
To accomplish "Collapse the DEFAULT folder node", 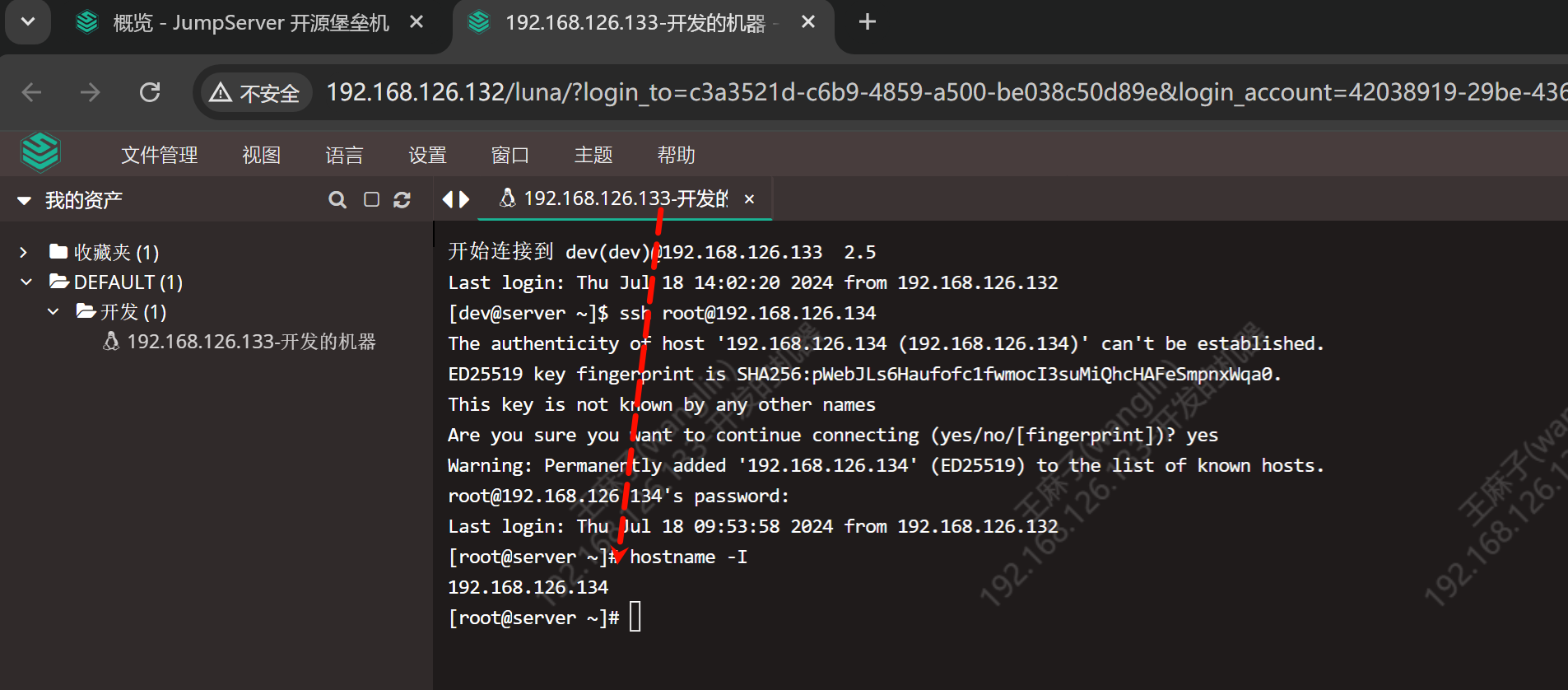I will 26,282.
